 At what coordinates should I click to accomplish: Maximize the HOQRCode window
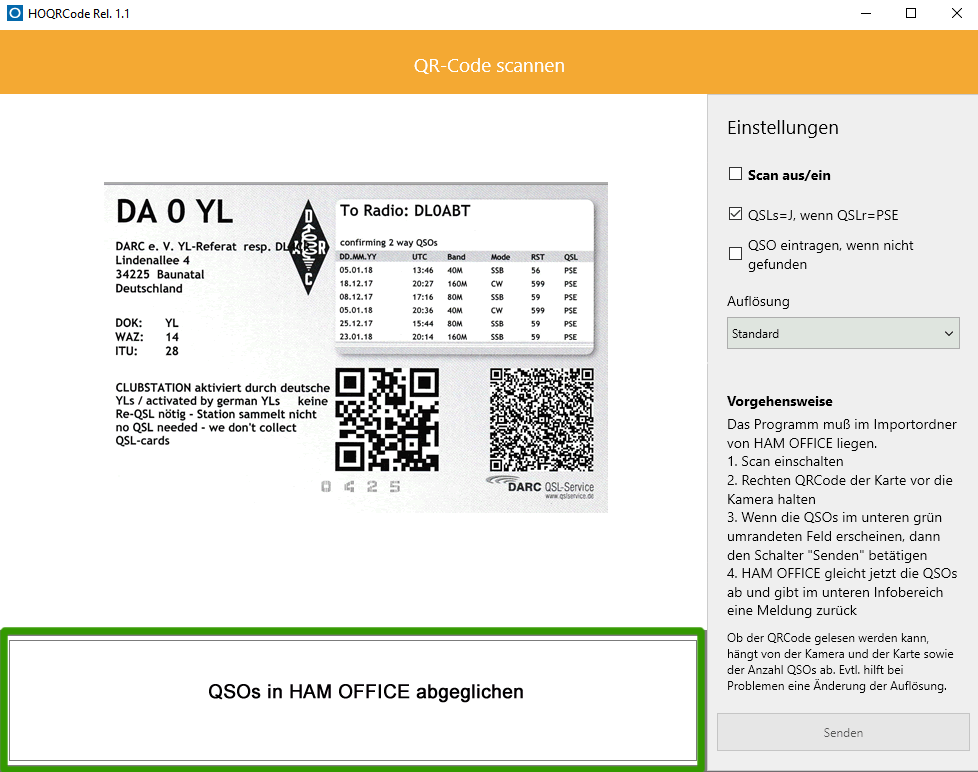click(x=911, y=13)
